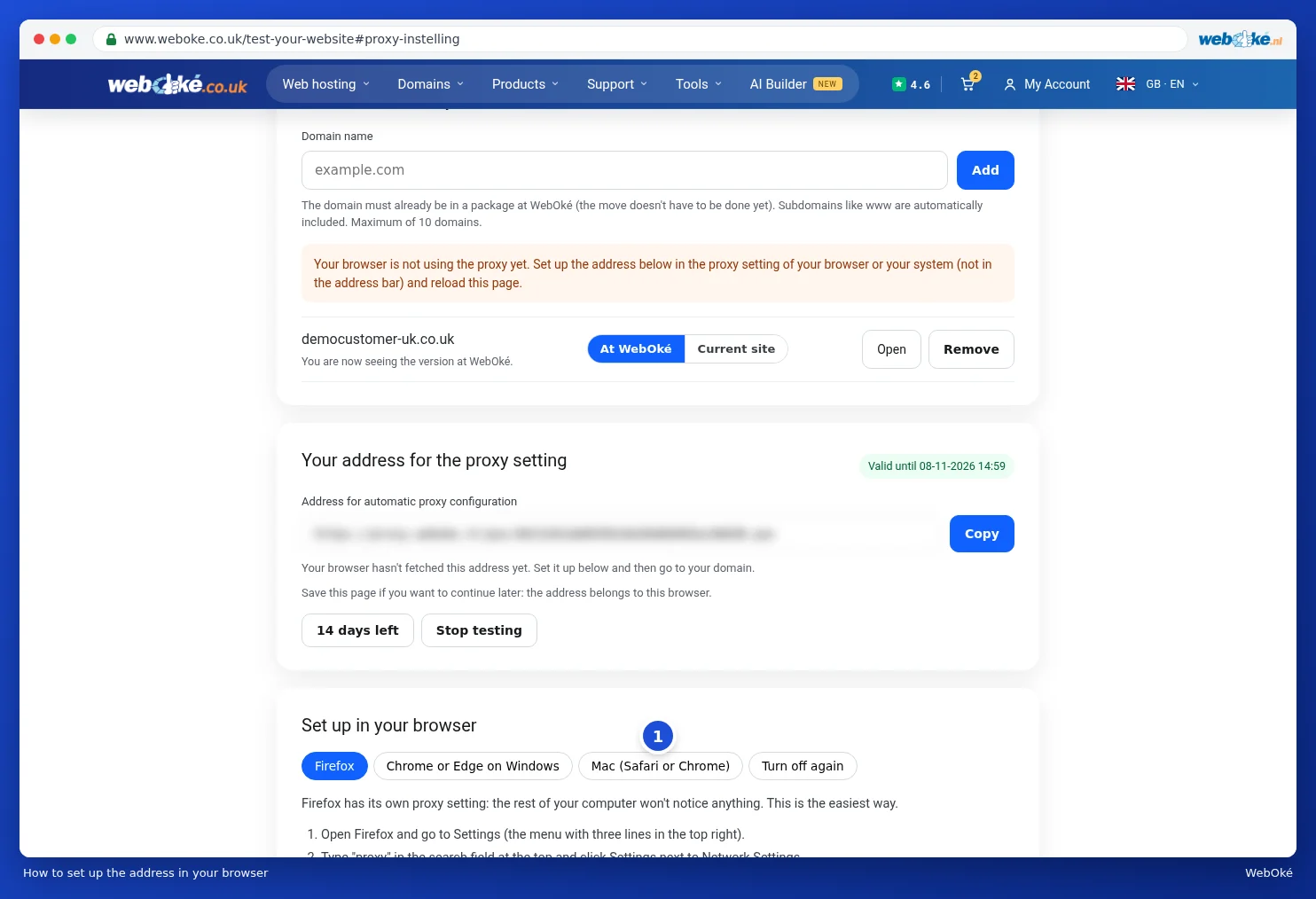Switch the domain view to At WebOké
1316x899 pixels.
tap(636, 349)
